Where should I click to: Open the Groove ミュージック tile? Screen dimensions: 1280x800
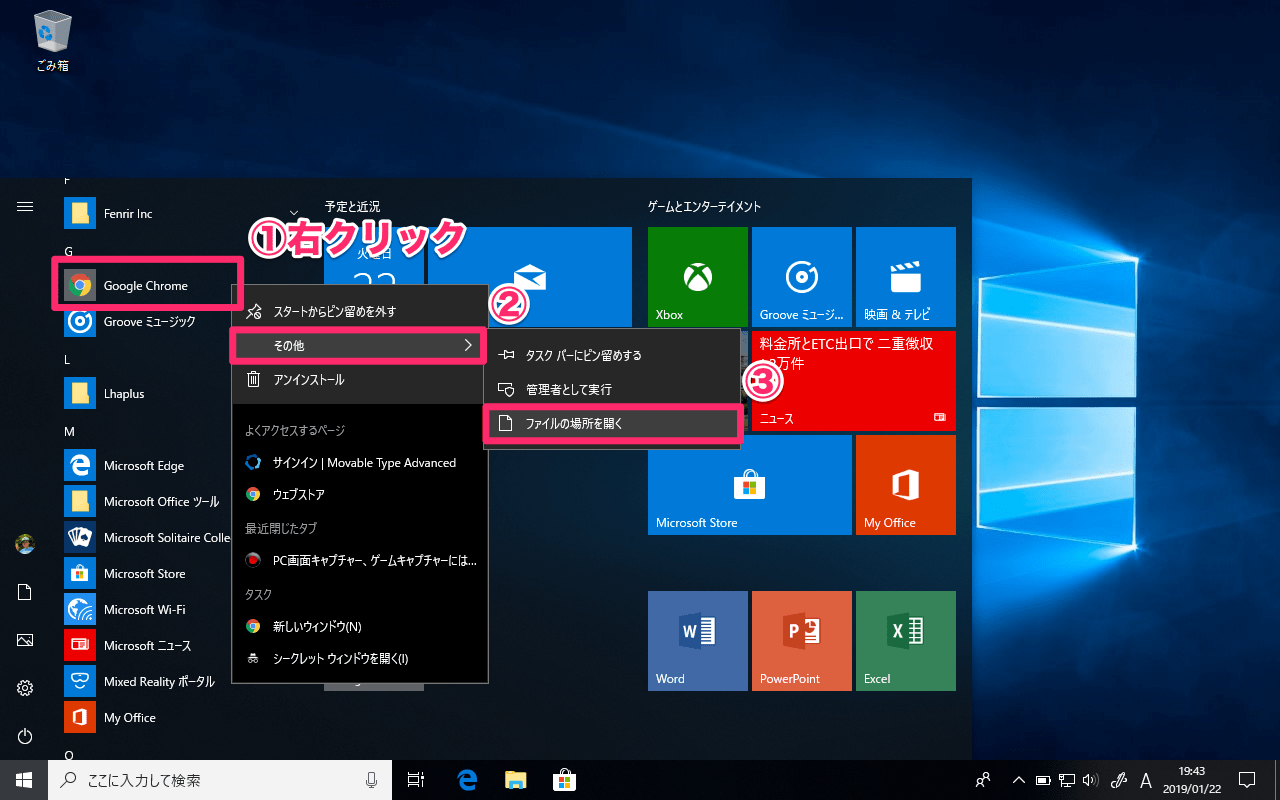point(802,277)
